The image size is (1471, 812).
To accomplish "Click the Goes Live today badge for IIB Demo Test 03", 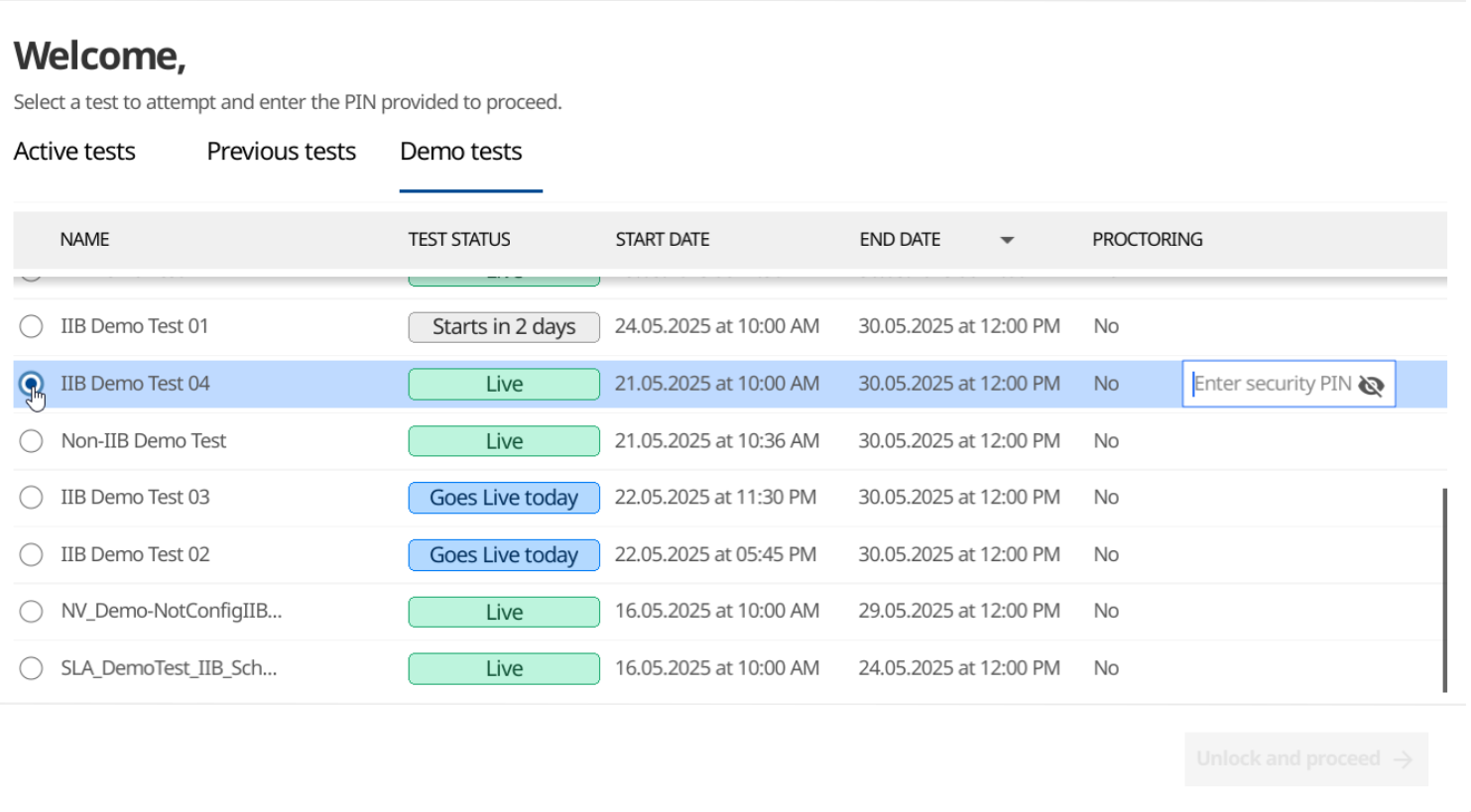I will click(x=504, y=497).
